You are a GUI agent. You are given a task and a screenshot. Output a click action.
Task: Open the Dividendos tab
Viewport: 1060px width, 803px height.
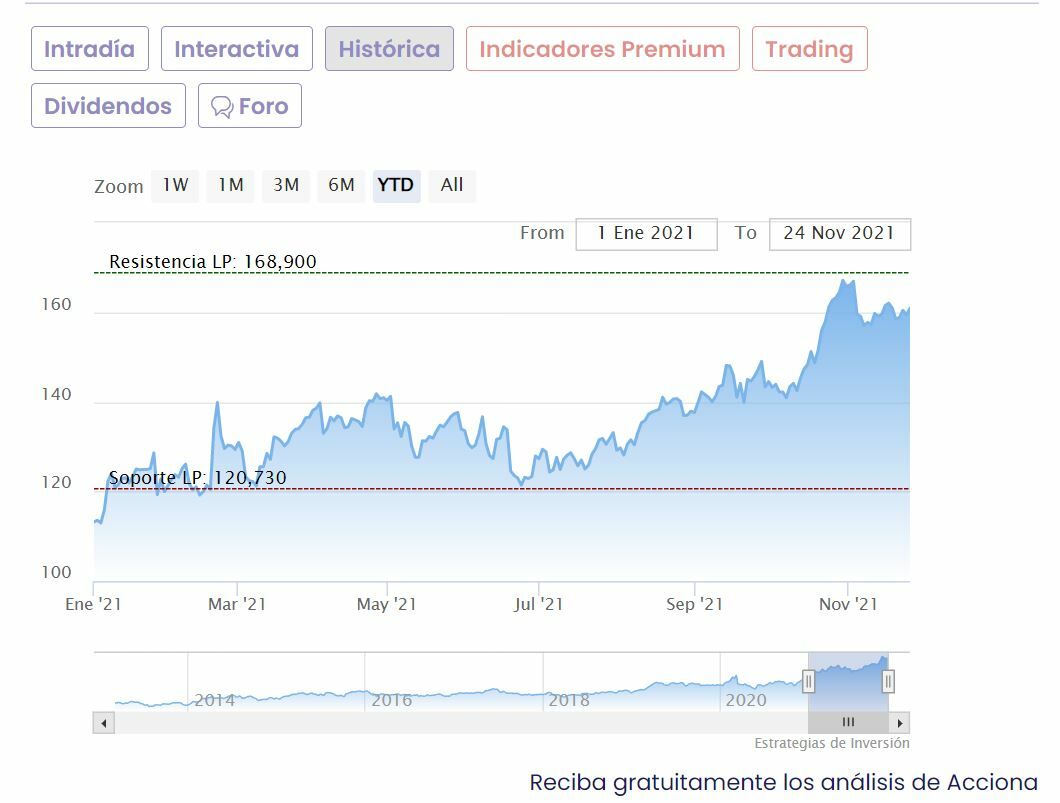pos(108,106)
